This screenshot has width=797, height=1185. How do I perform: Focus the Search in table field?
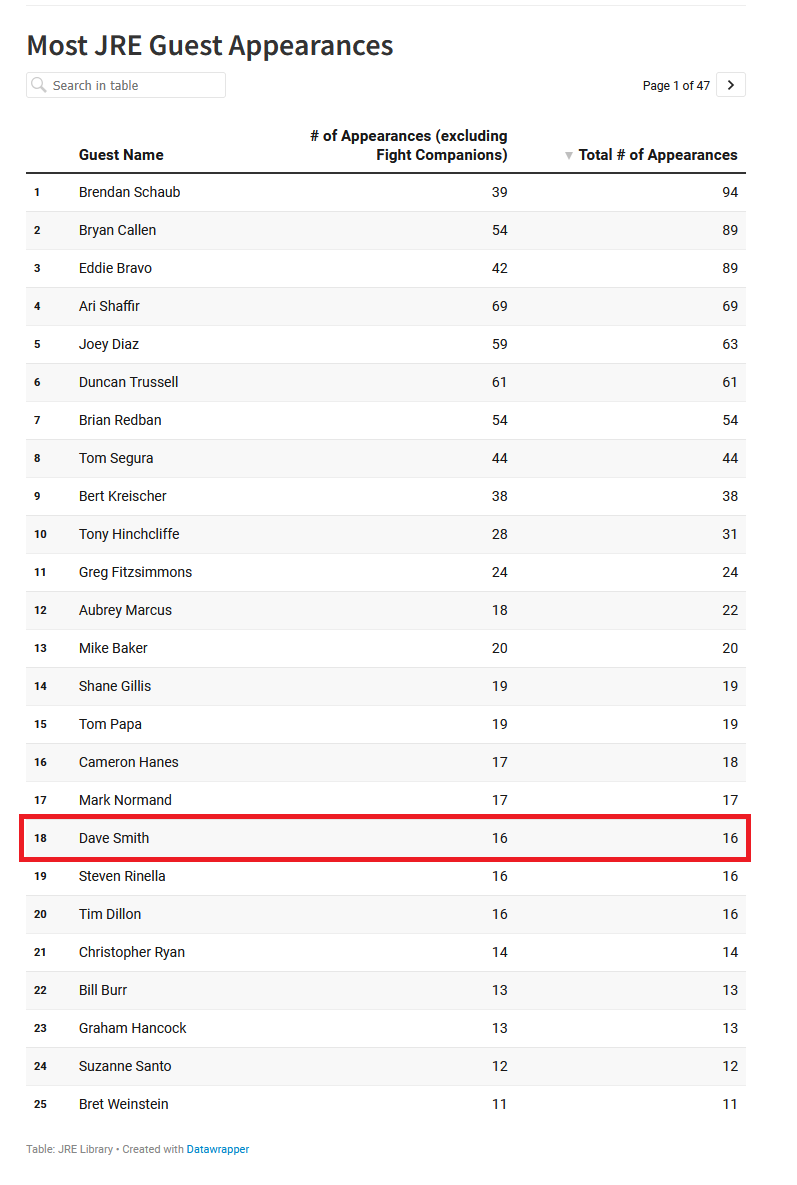[126, 85]
